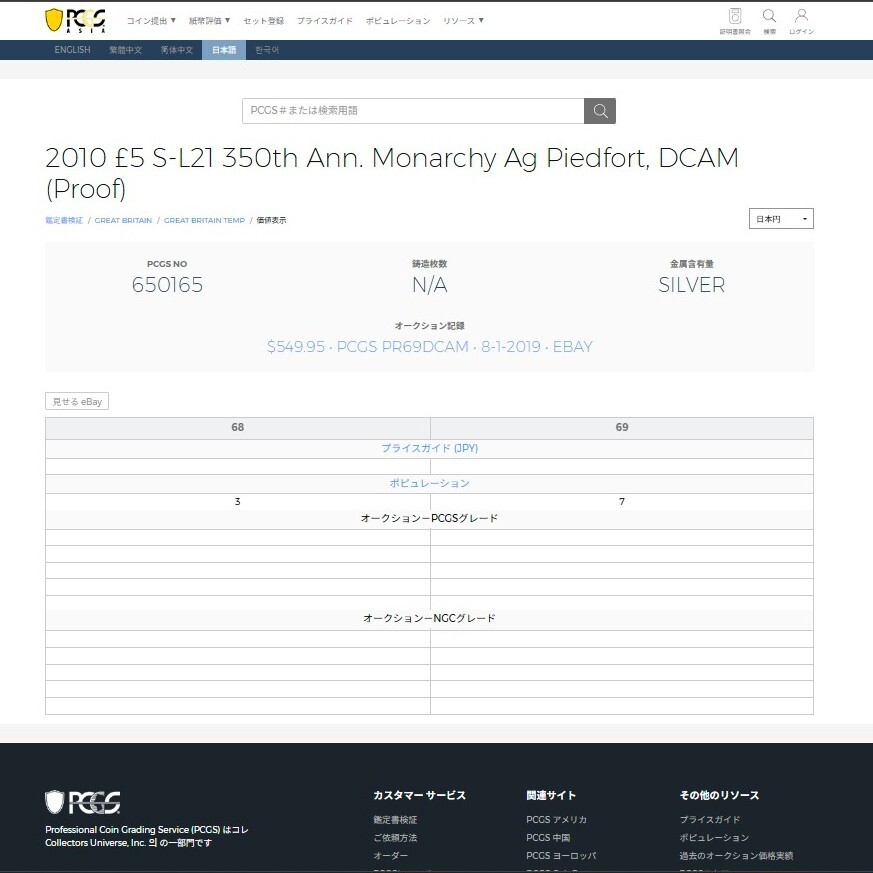Open footer ご依頼方法 link
Image resolution: width=873 pixels, height=873 pixels.
[x=395, y=837]
